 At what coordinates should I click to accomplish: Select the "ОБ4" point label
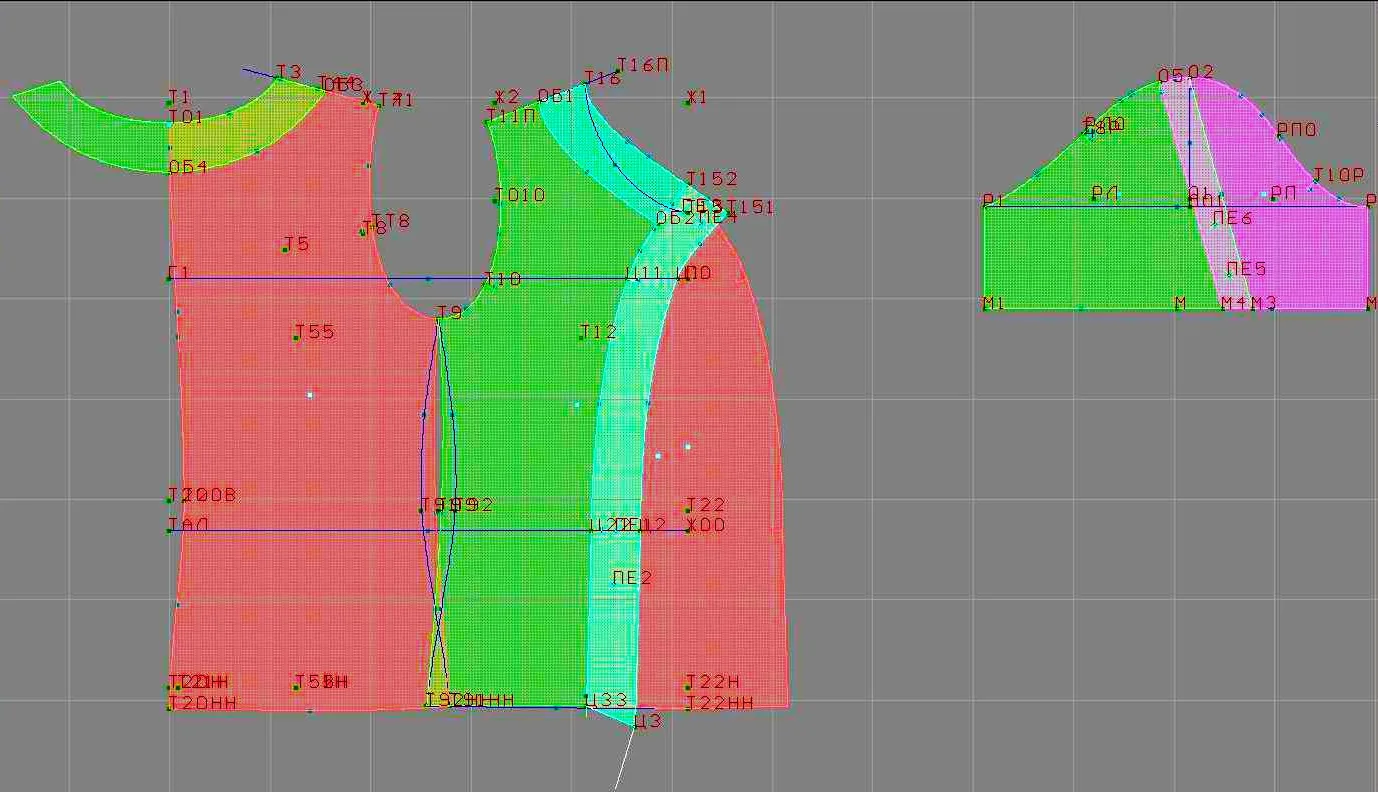[x=188, y=167]
